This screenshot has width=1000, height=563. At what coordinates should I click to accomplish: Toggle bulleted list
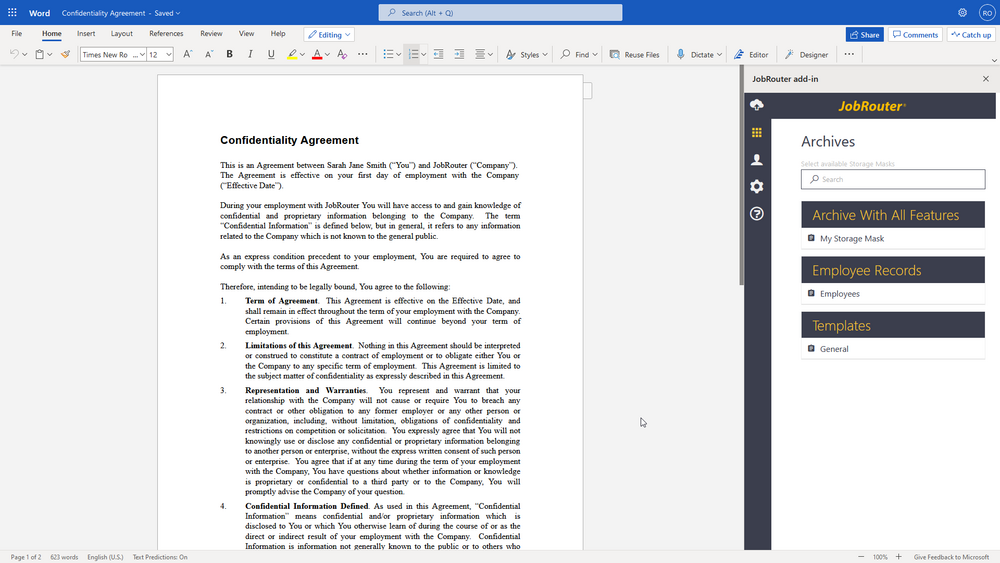click(388, 54)
